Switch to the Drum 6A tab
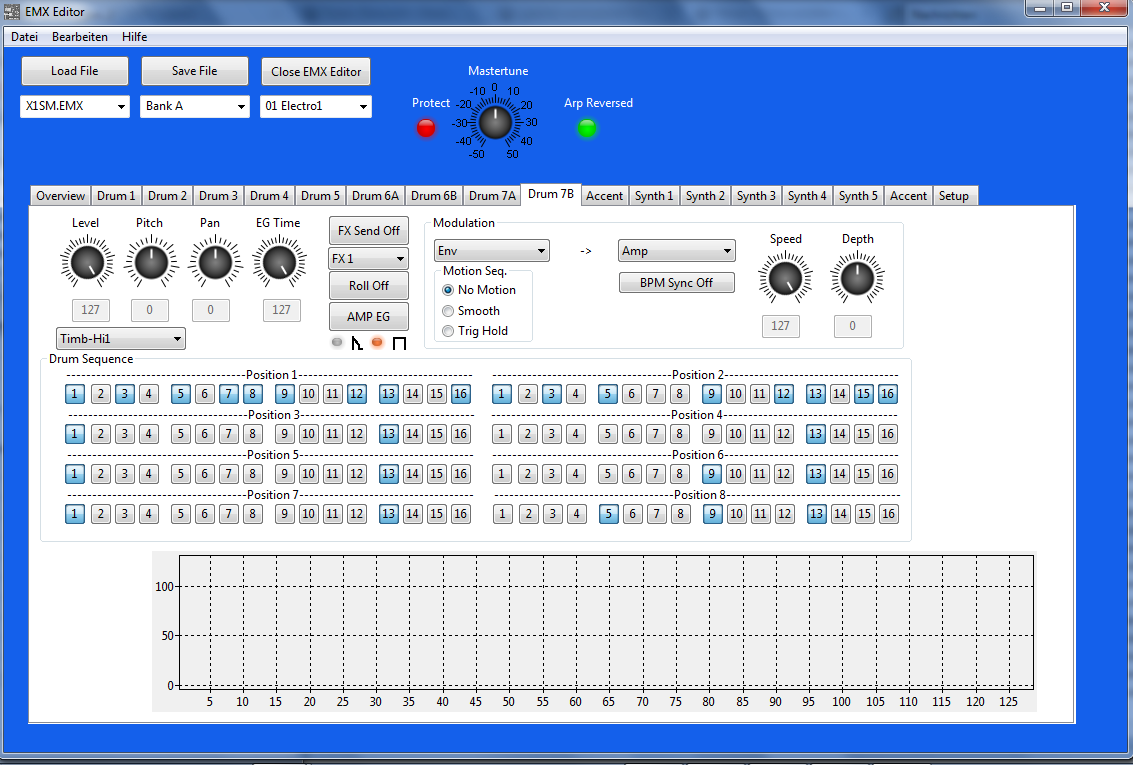This screenshot has height=765, width=1133. (375, 196)
